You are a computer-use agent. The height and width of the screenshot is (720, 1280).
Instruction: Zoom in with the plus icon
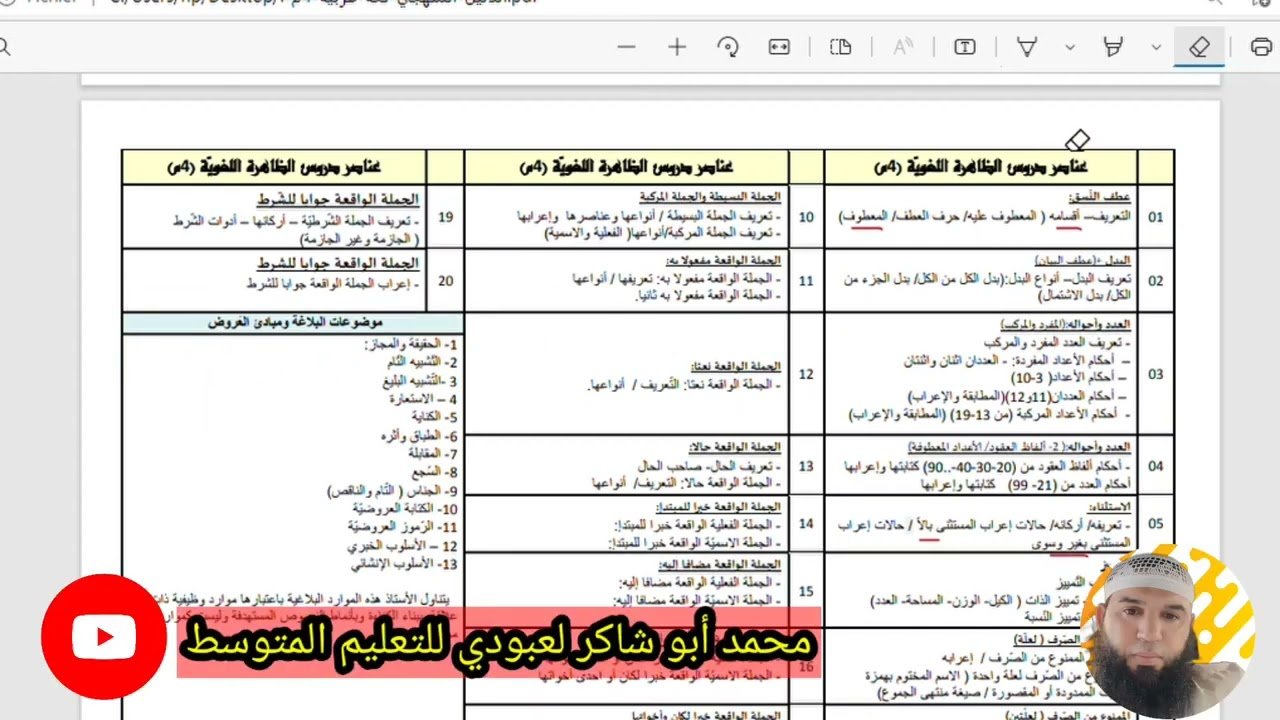(677, 47)
